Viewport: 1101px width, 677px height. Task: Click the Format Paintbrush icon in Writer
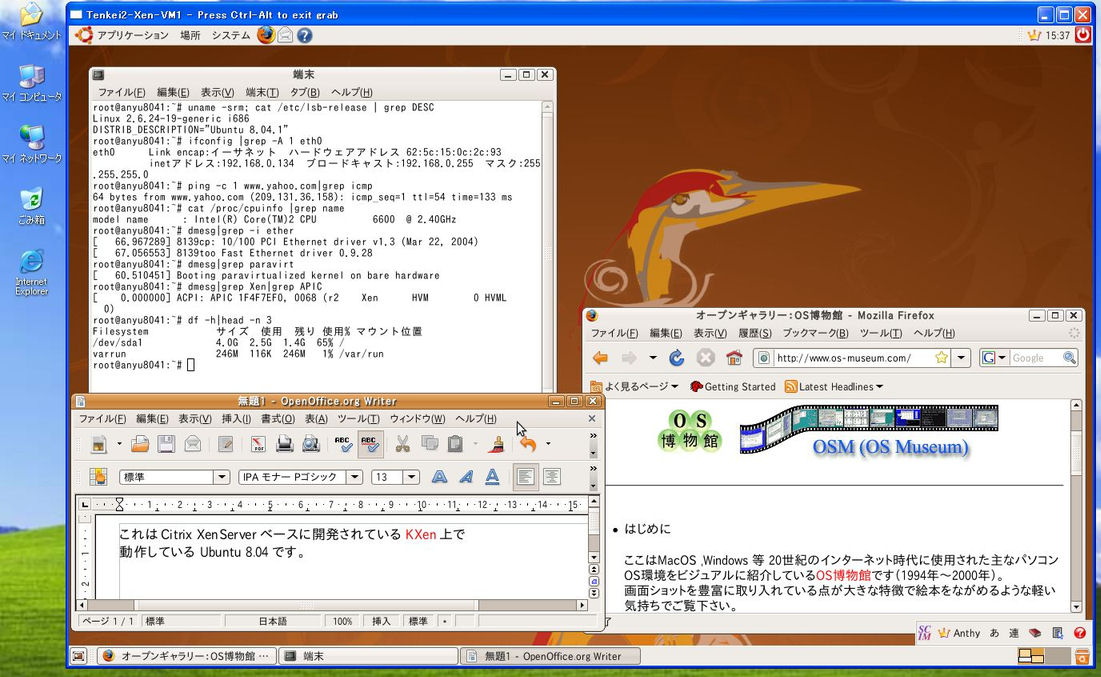[x=498, y=444]
